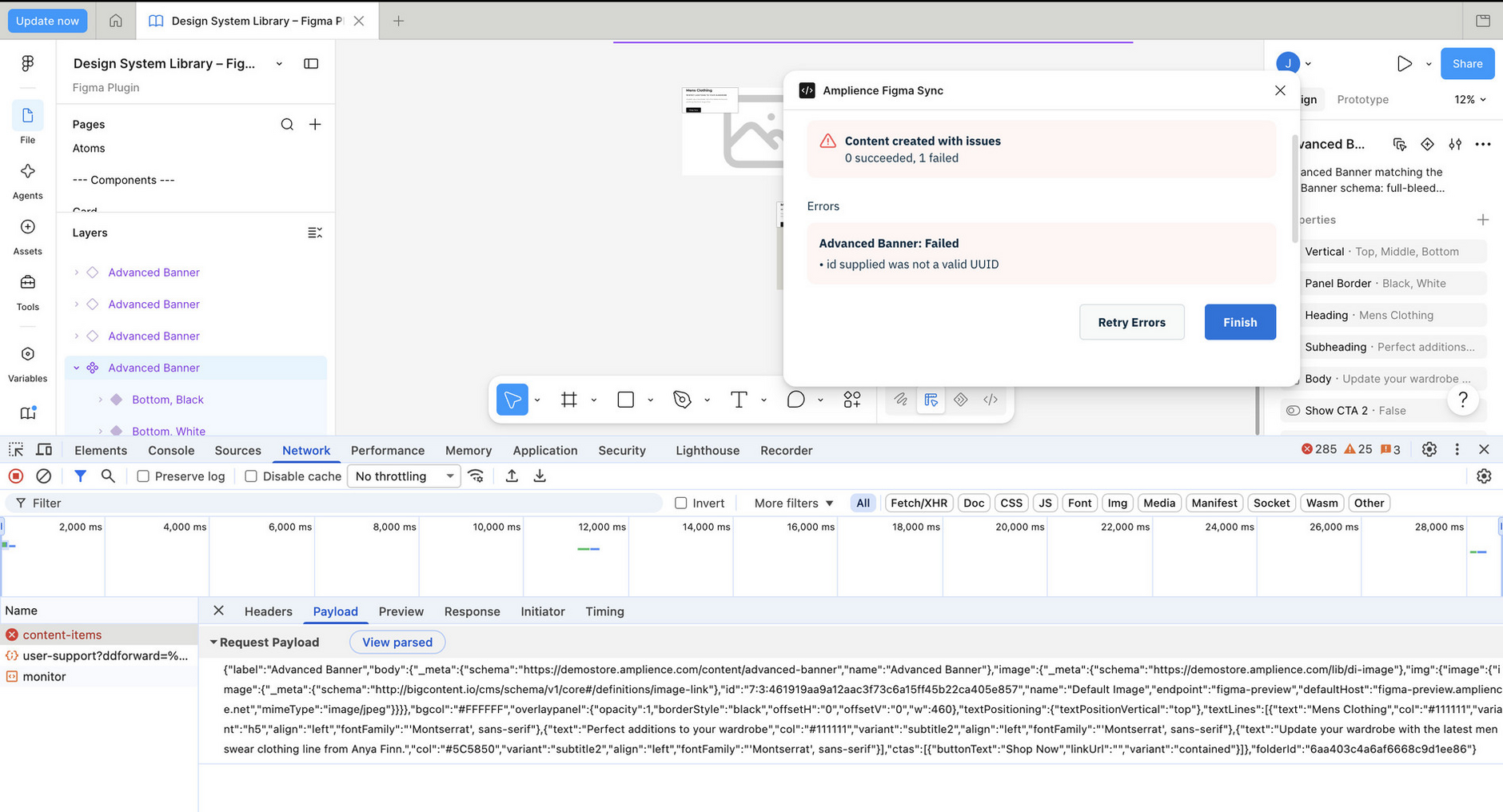Select the Rectangle shape tool
1503x812 pixels.
626,400
